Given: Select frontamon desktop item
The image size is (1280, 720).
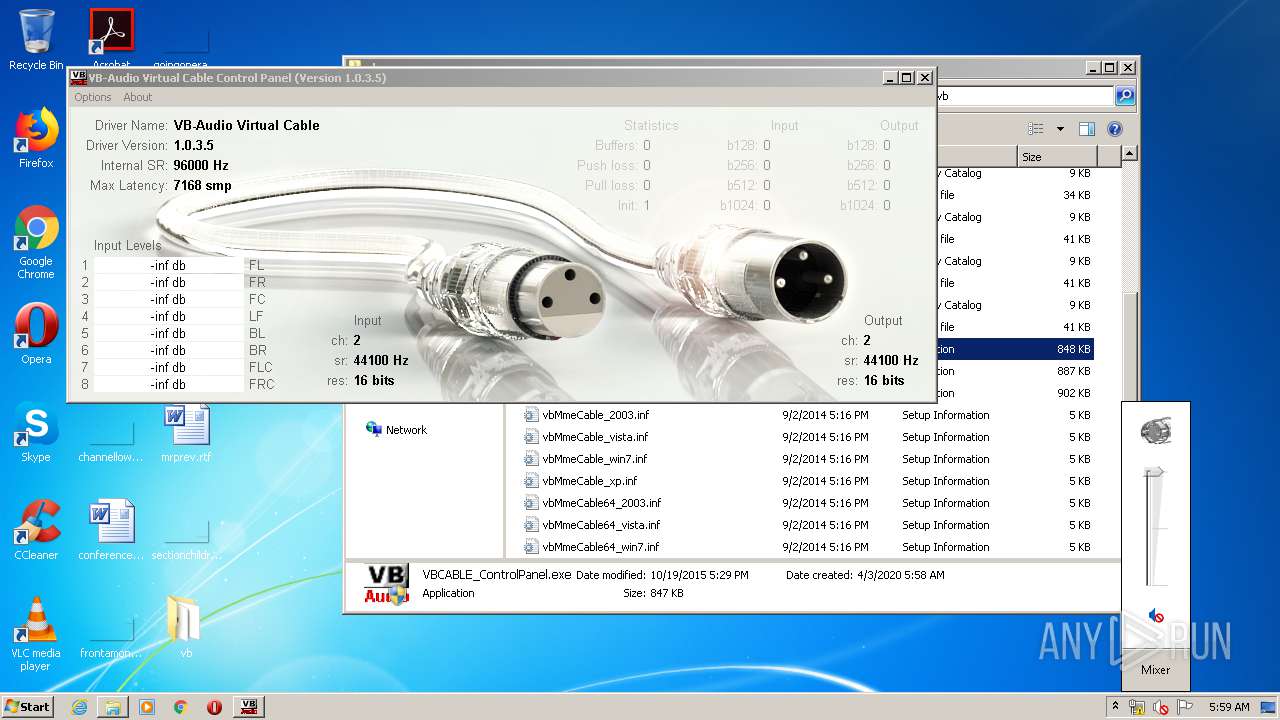Looking at the screenshot, I should click(111, 634).
